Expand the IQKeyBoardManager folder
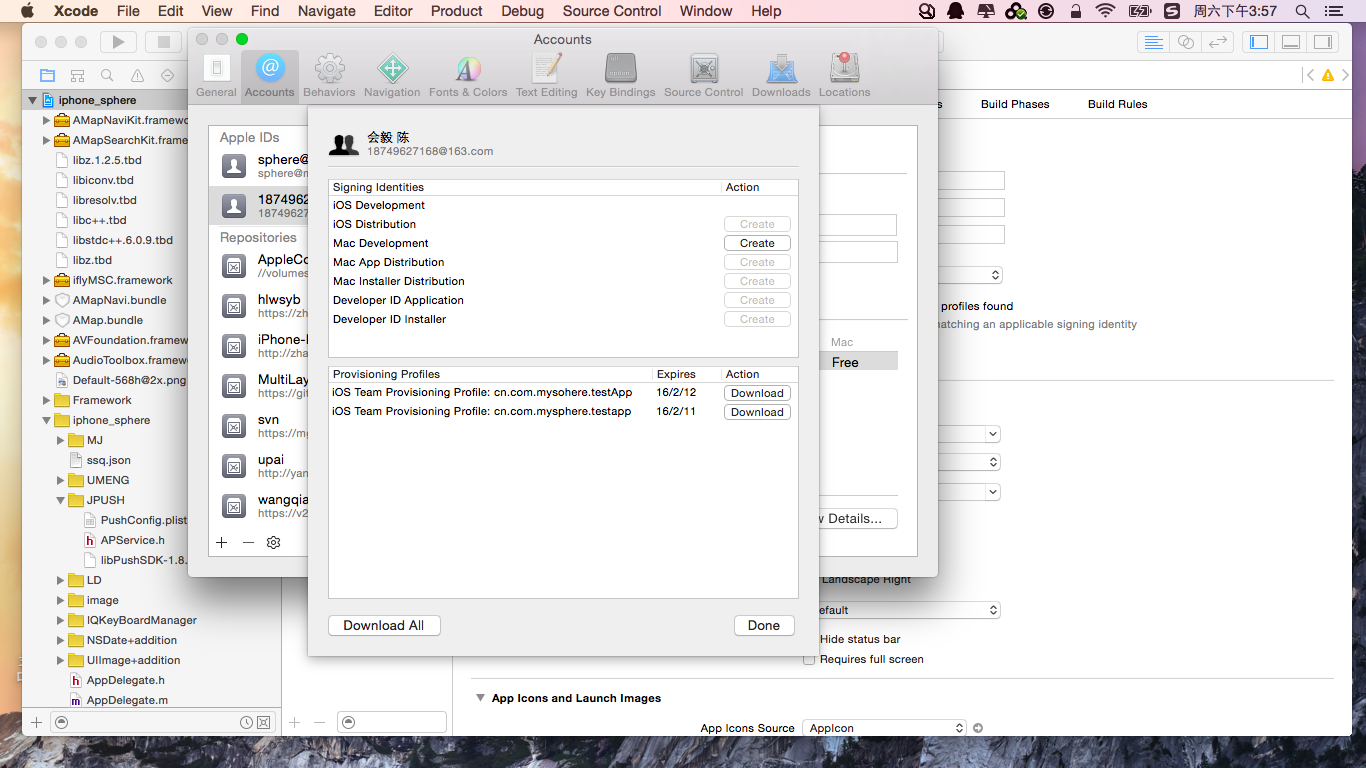1366x768 pixels. tap(60, 620)
